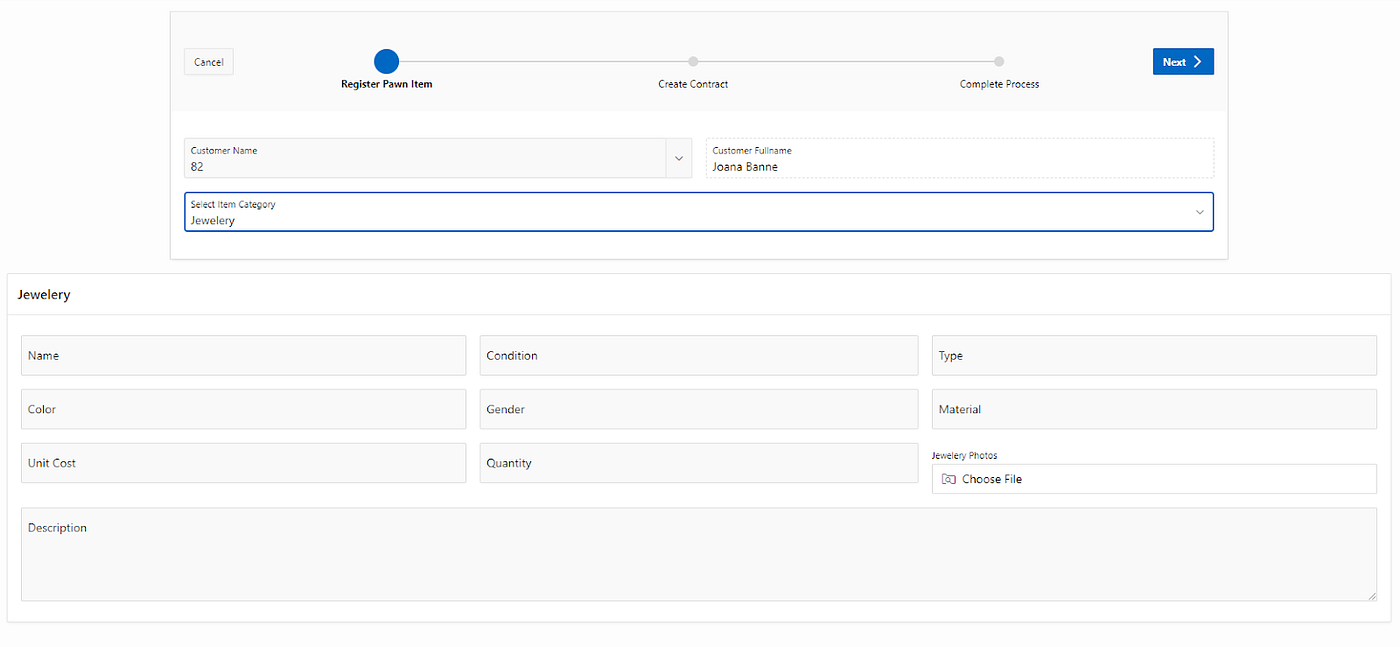Viewport: 1400px width, 647px height.
Task: Click the camera icon in Jewelery Photos
Action: coord(947,479)
